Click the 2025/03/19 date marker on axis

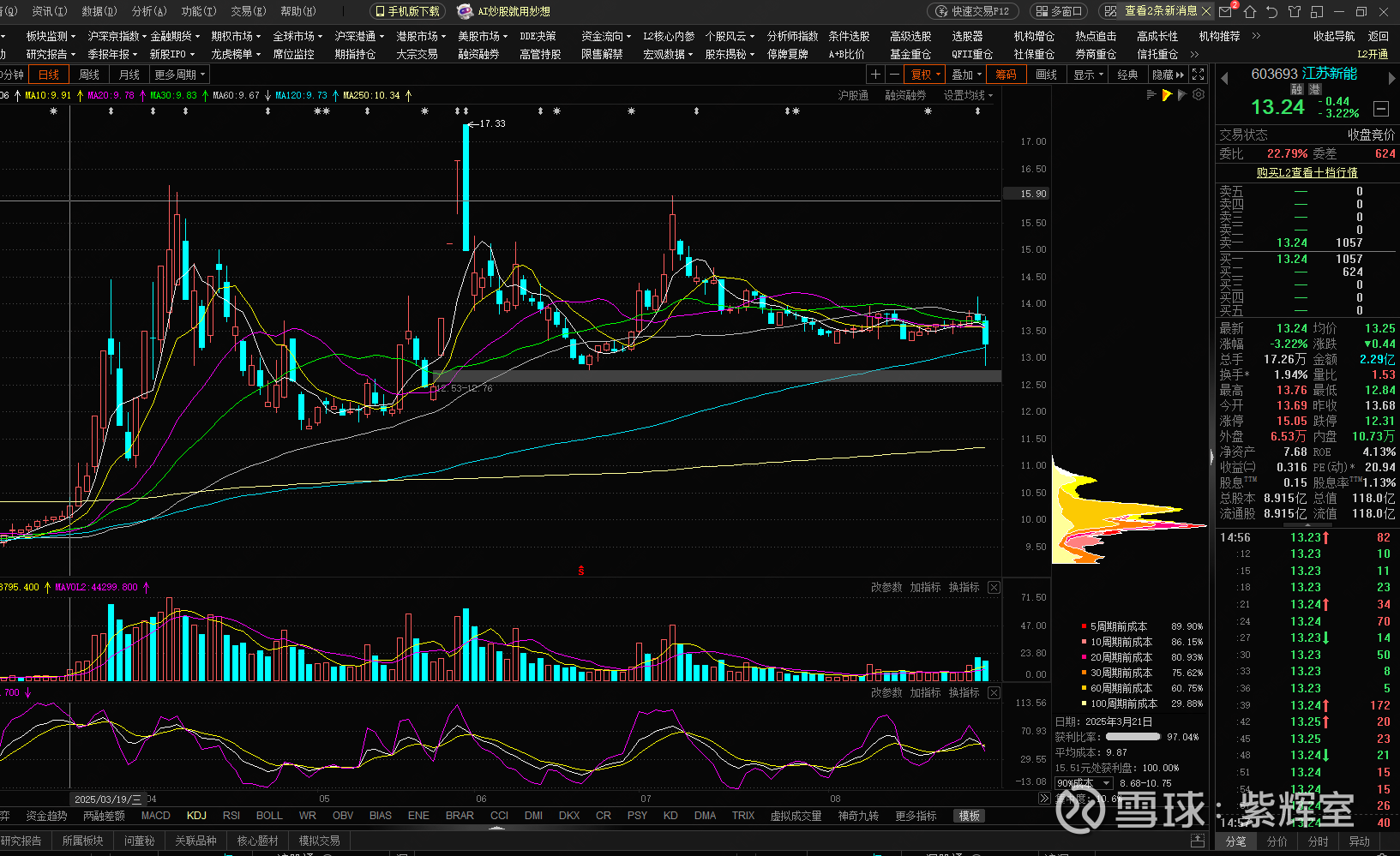(108, 799)
